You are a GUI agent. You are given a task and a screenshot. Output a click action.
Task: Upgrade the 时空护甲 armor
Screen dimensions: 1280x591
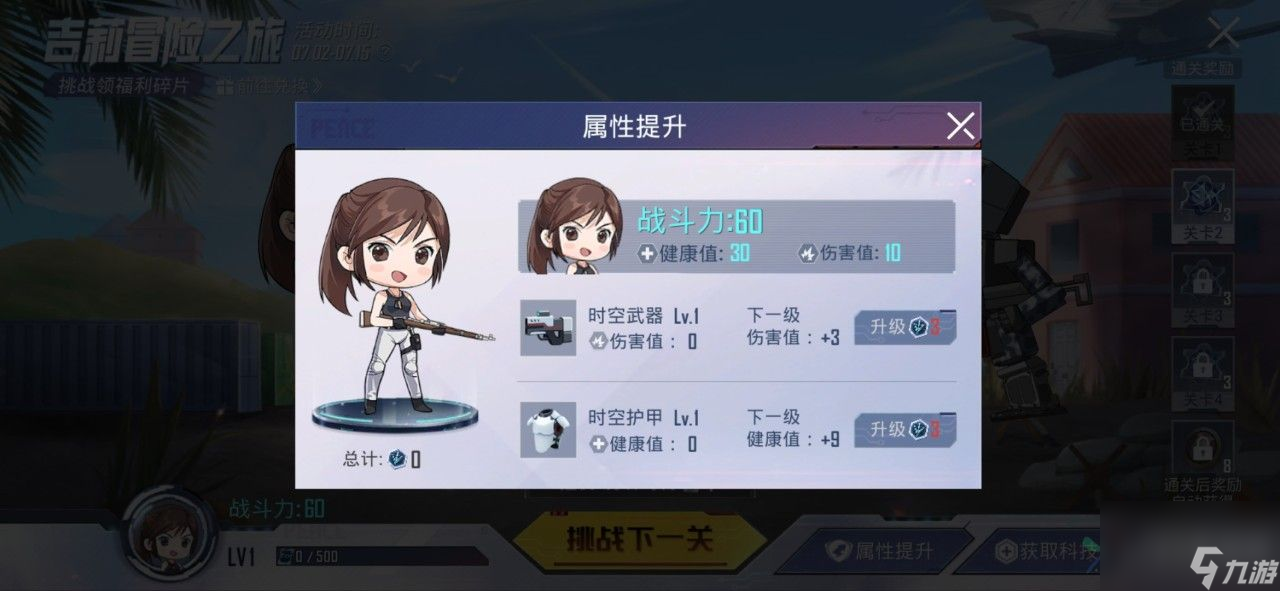[x=905, y=430]
